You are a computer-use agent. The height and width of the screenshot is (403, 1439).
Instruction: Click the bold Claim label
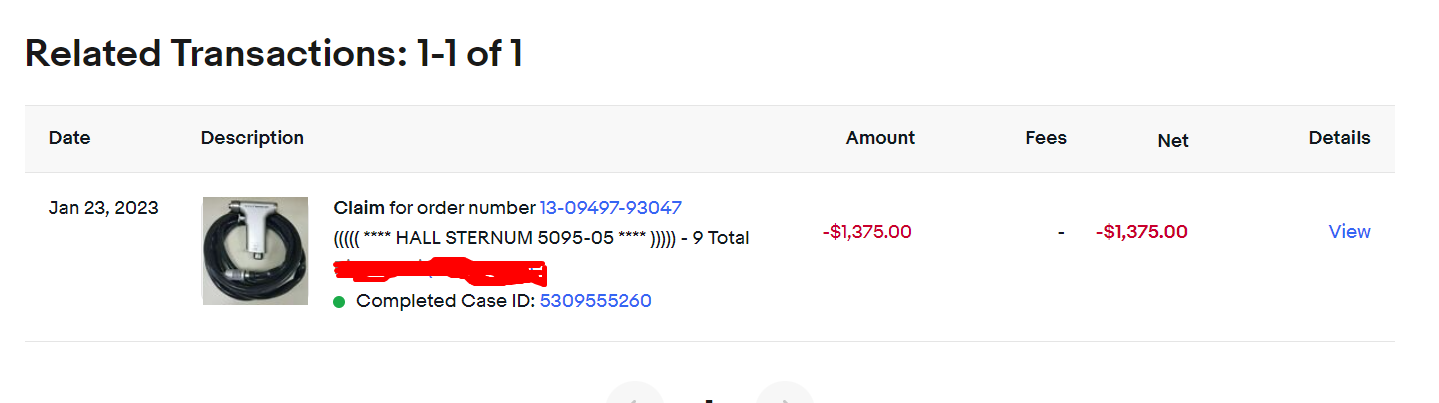[359, 208]
